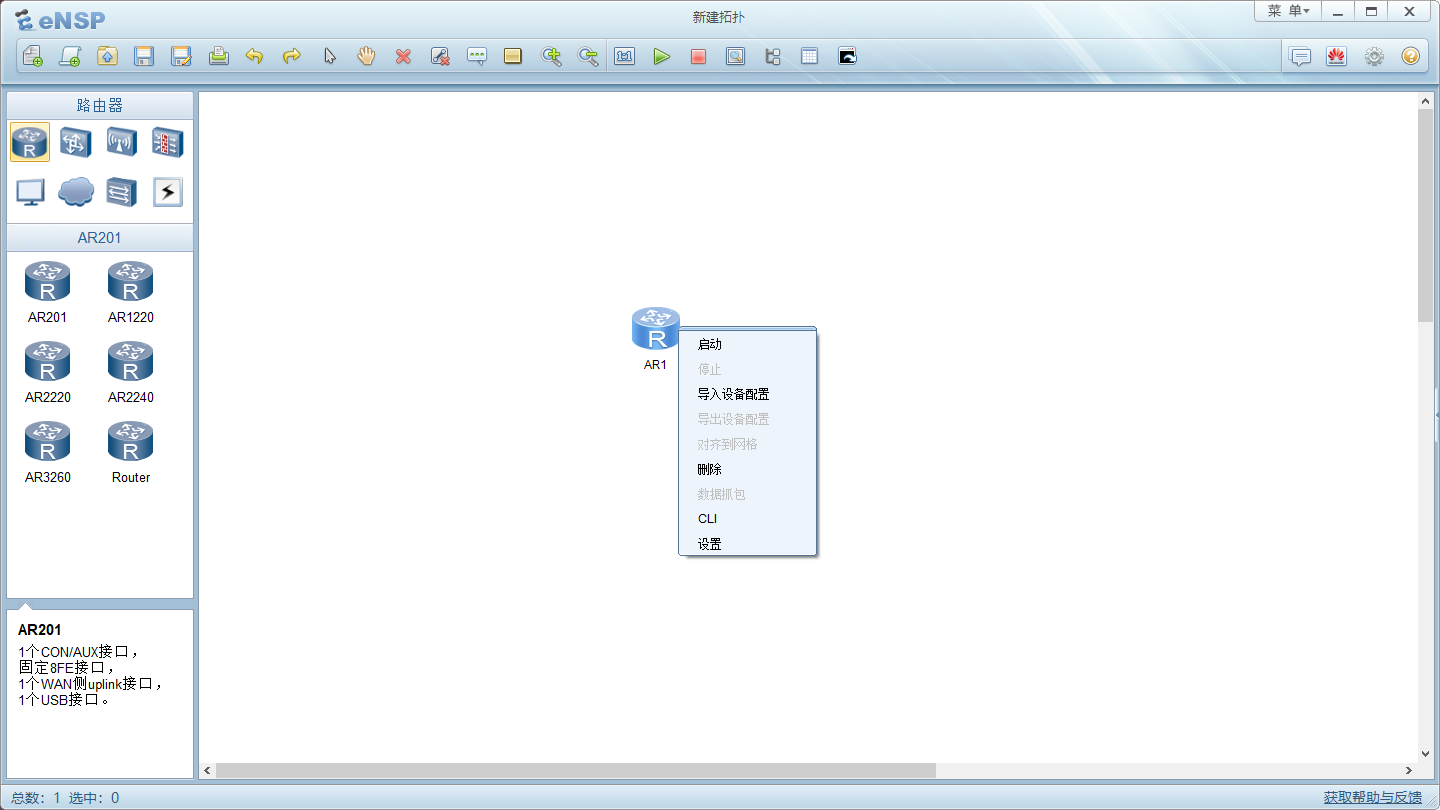This screenshot has height=810, width=1440.
Task: Reset canvas zoom to fit size
Action: coord(625,56)
